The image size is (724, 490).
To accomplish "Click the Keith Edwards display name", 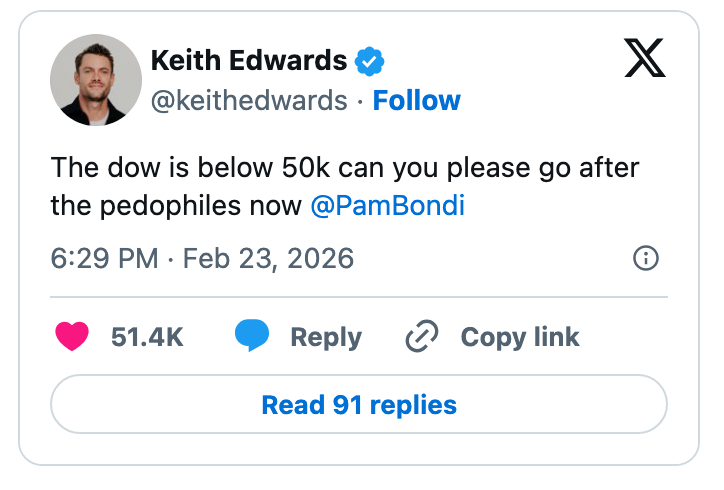I will point(248,61).
